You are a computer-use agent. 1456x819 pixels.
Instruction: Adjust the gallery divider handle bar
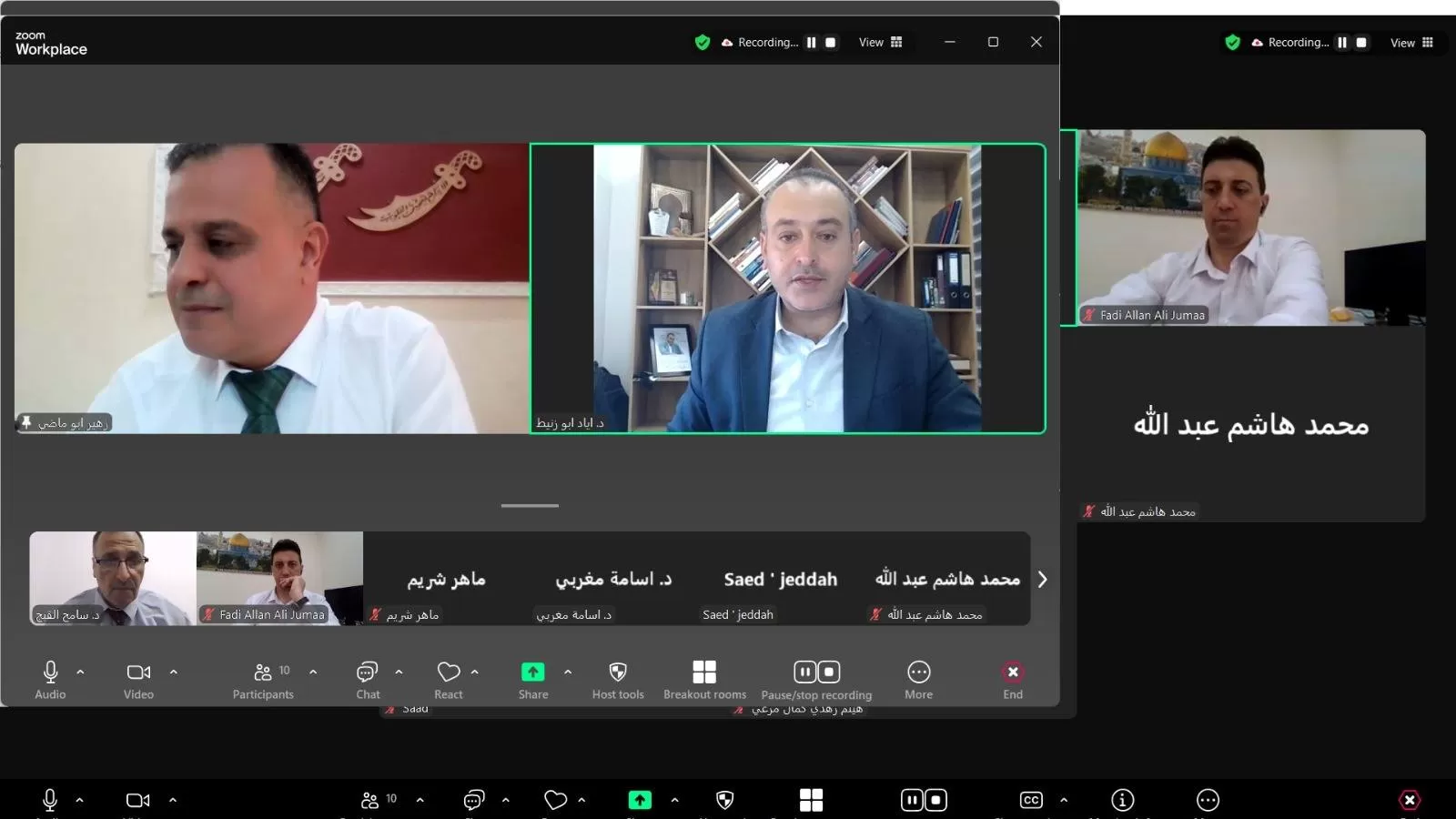coord(530,505)
